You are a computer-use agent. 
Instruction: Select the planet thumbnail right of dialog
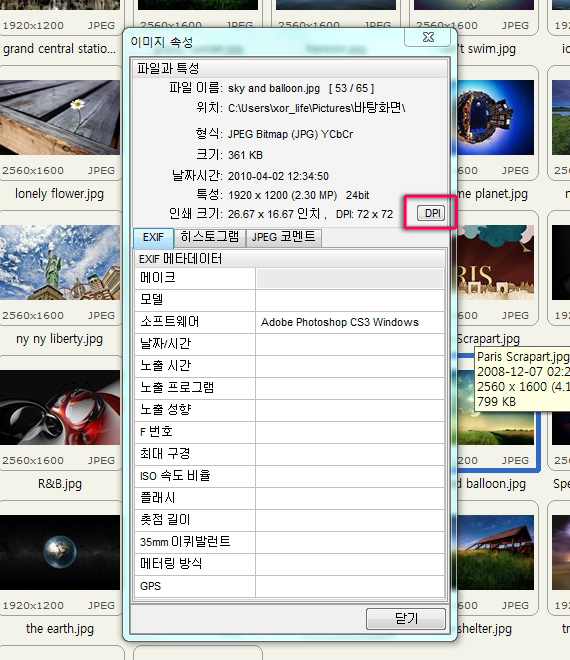coord(495,117)
